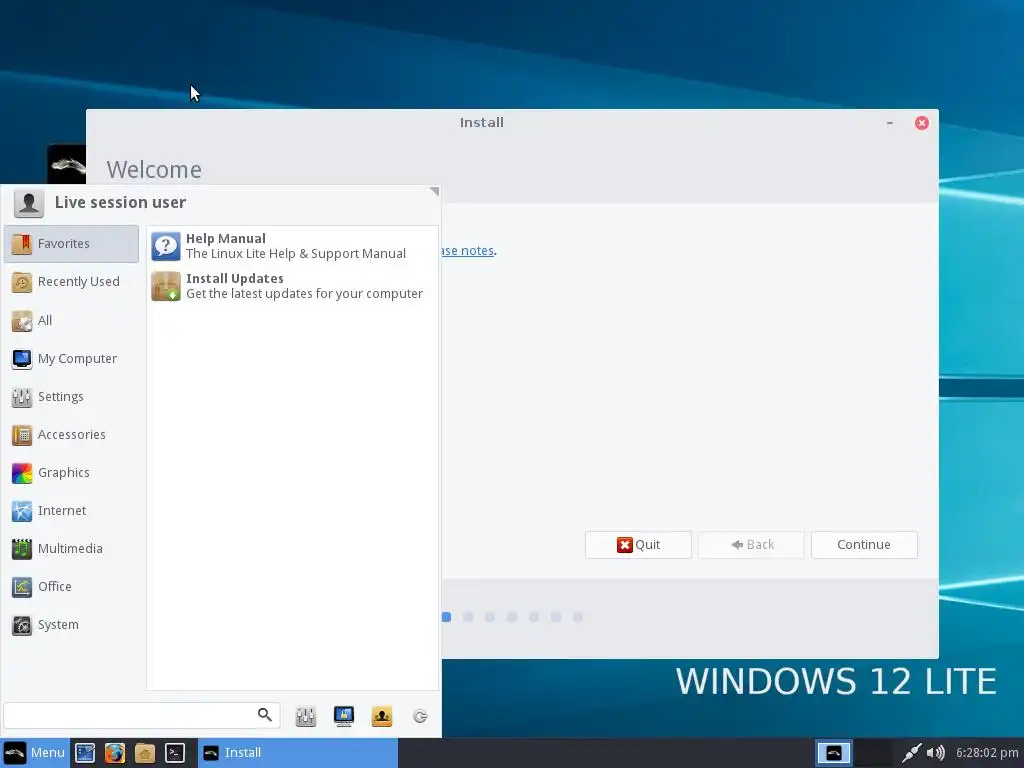Launch Help Manual from favorites
The width and height of the screenshot is (1024, 768).
click(293, 246)
